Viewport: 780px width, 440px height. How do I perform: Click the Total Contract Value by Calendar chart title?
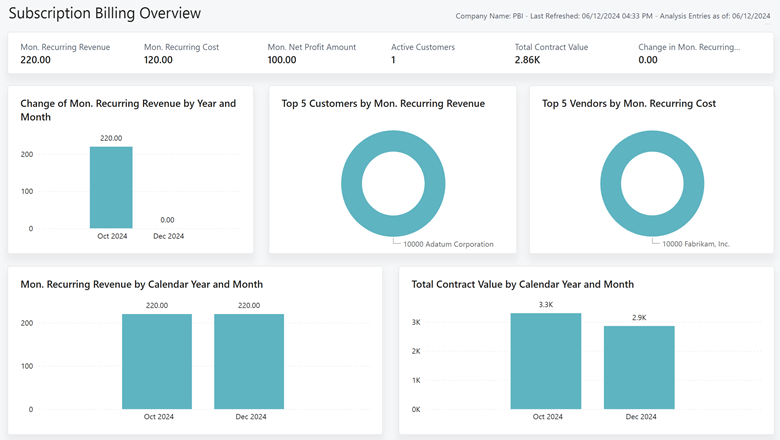pyautogui.click(x=522, y=284)
